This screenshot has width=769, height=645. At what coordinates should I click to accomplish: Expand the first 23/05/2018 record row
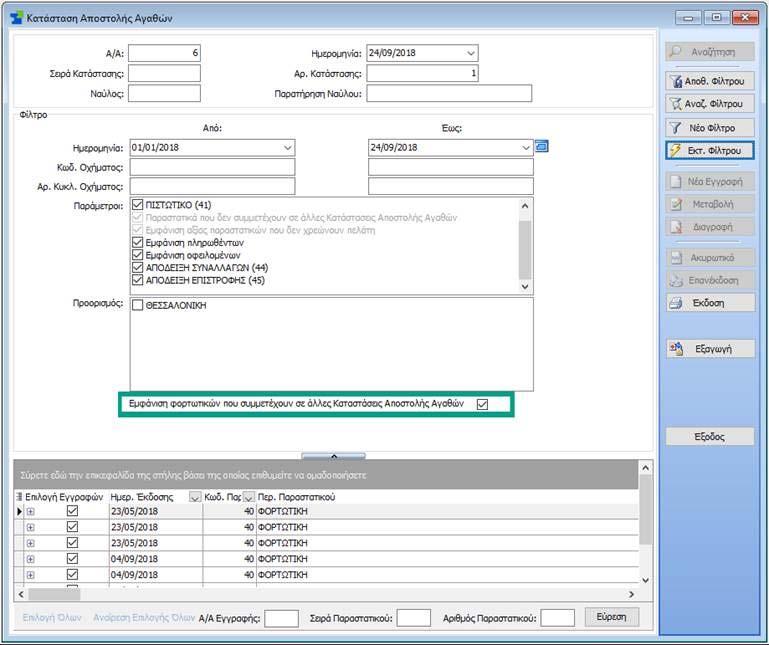pyautogui.click(x=30, y=511)
